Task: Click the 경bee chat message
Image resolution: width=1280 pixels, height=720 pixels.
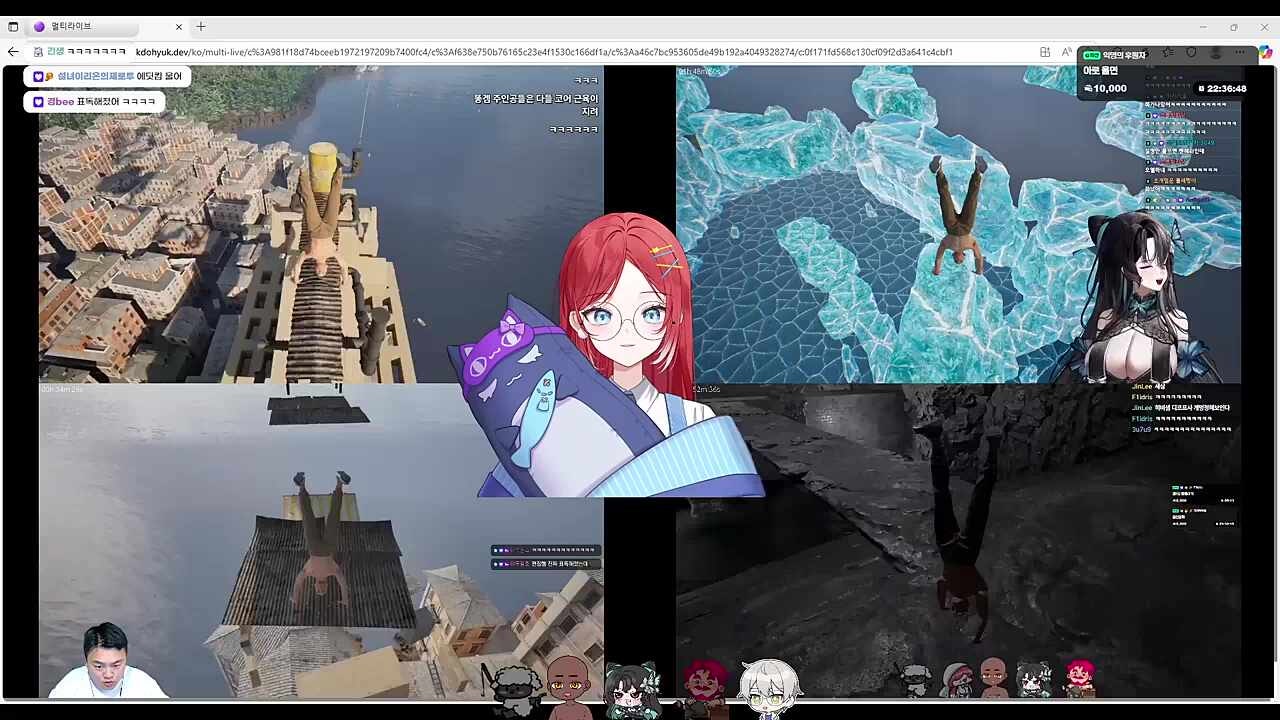Action: (x=95, y=102)
